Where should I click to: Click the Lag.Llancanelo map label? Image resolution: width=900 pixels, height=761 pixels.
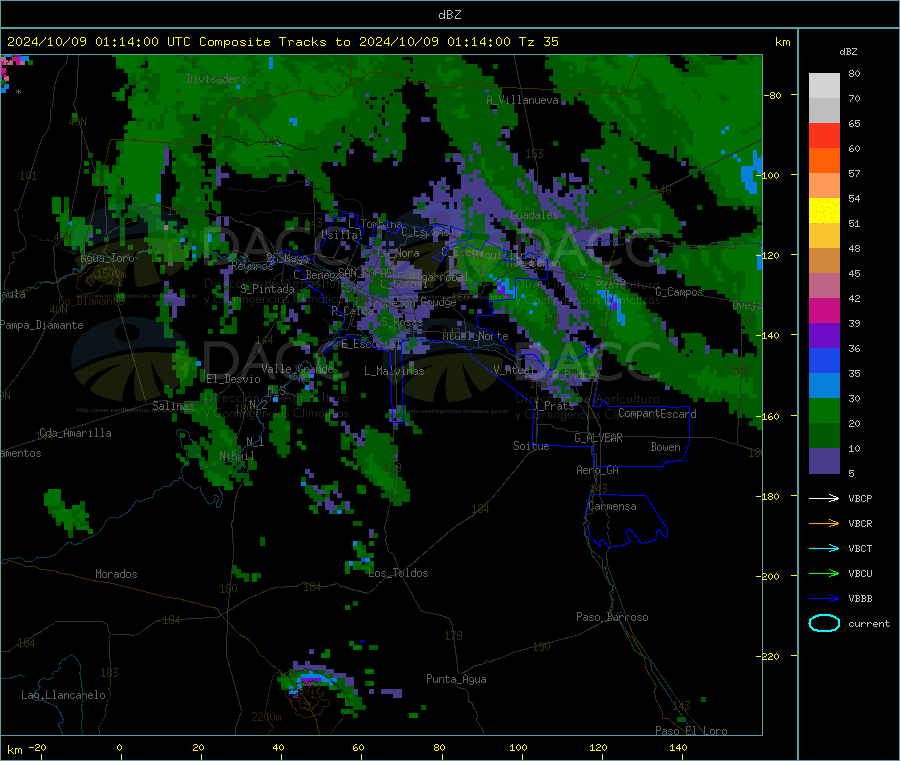[63, 695]
